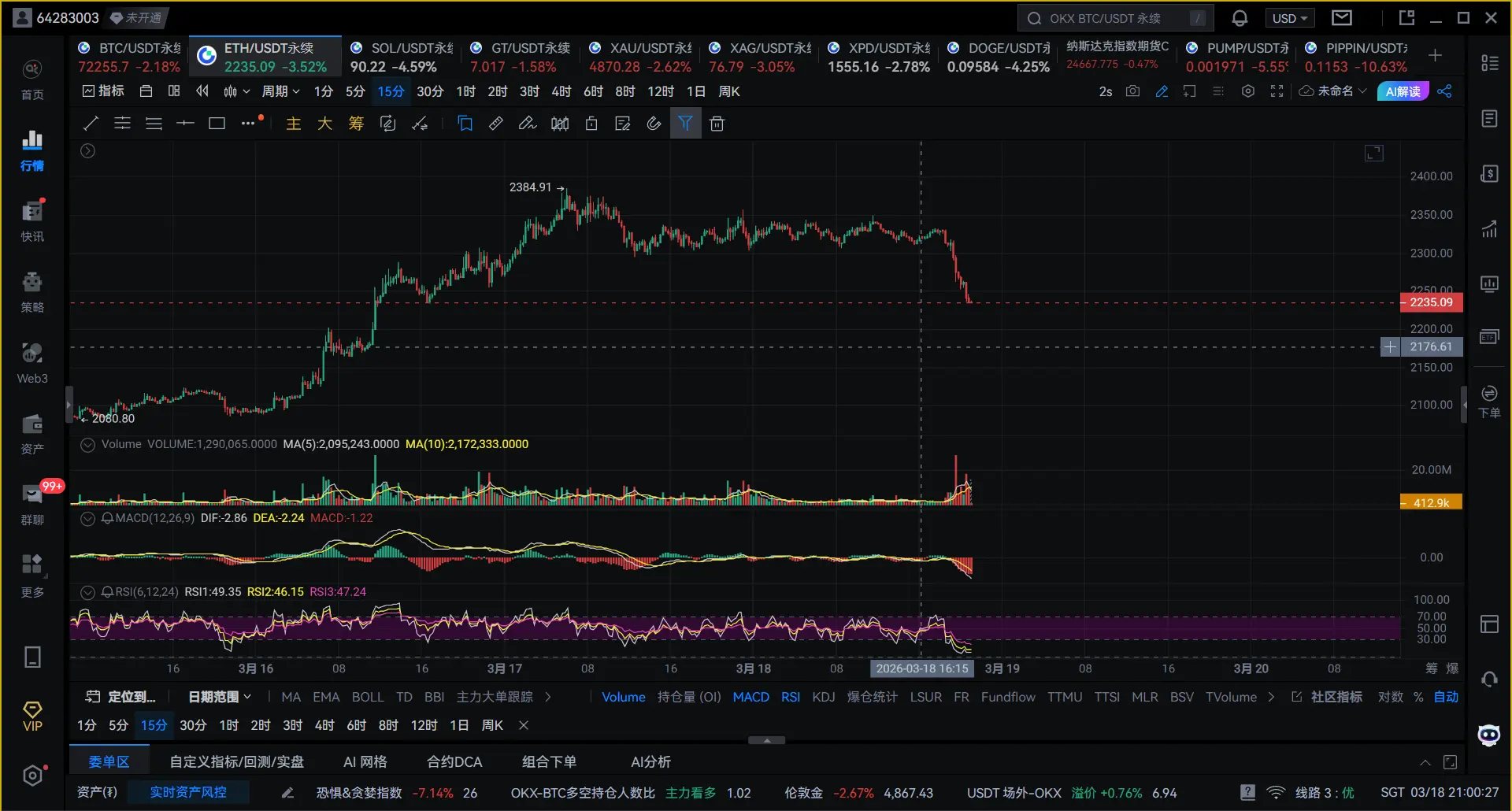The height and width of the screenshot is (811, 1512).
Task: Click the 筹 chip icon in drawing toolbar
Action: coord(356,124)
